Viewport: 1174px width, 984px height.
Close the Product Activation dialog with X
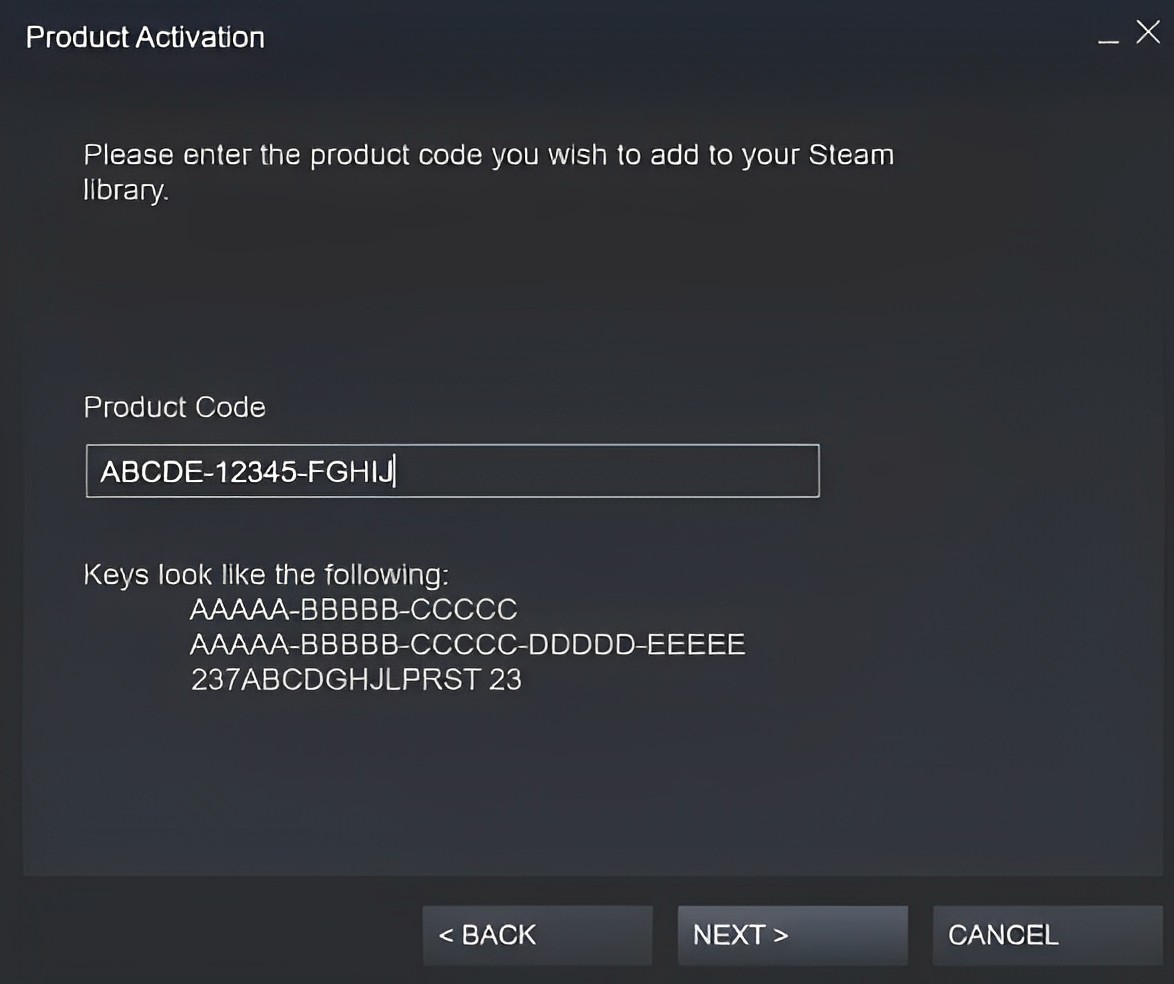(x=1148, y=32)
